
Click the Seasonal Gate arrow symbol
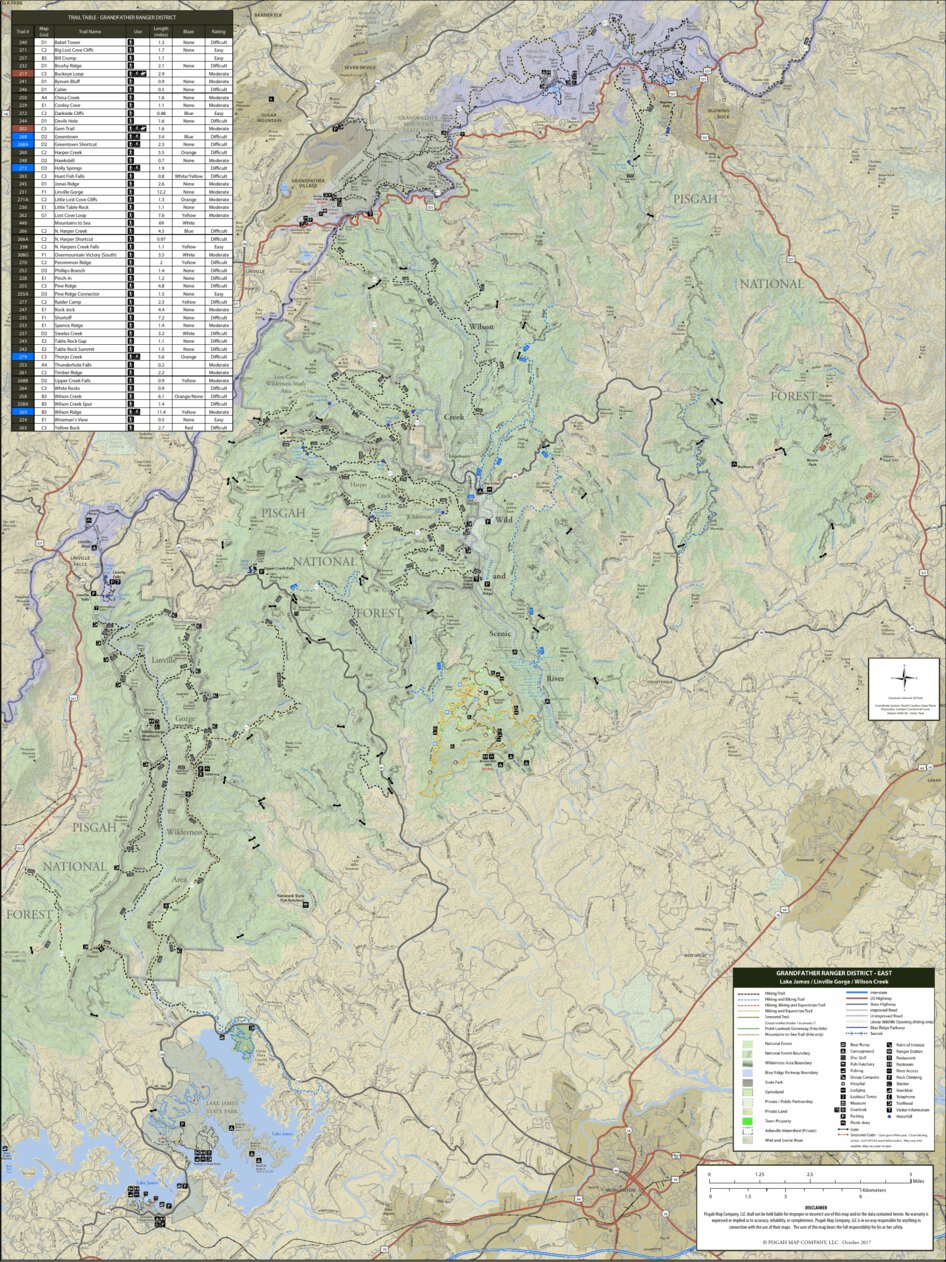(x=845, y=1134)
